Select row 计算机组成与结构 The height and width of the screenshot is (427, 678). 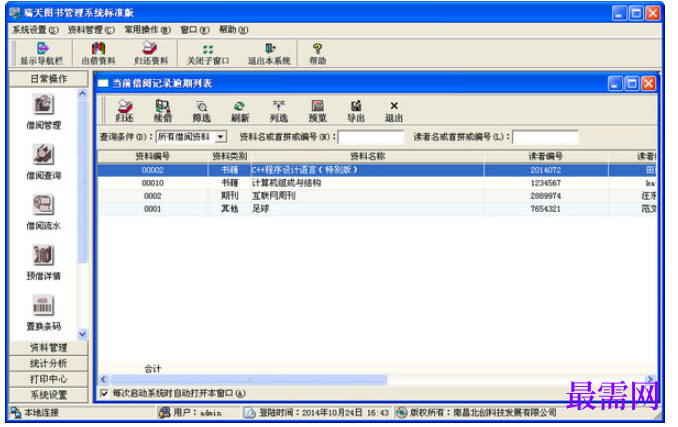click(x=377, y=183)
